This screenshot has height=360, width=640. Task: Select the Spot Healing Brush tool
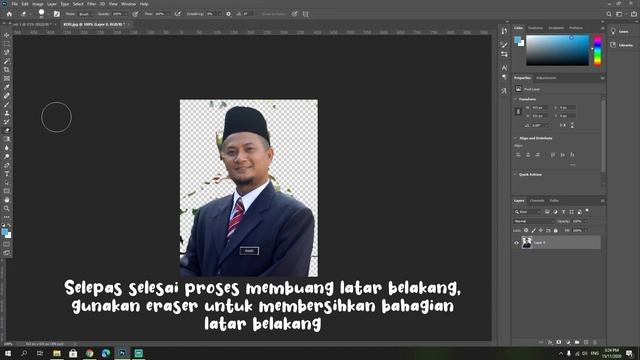(7, 96)
